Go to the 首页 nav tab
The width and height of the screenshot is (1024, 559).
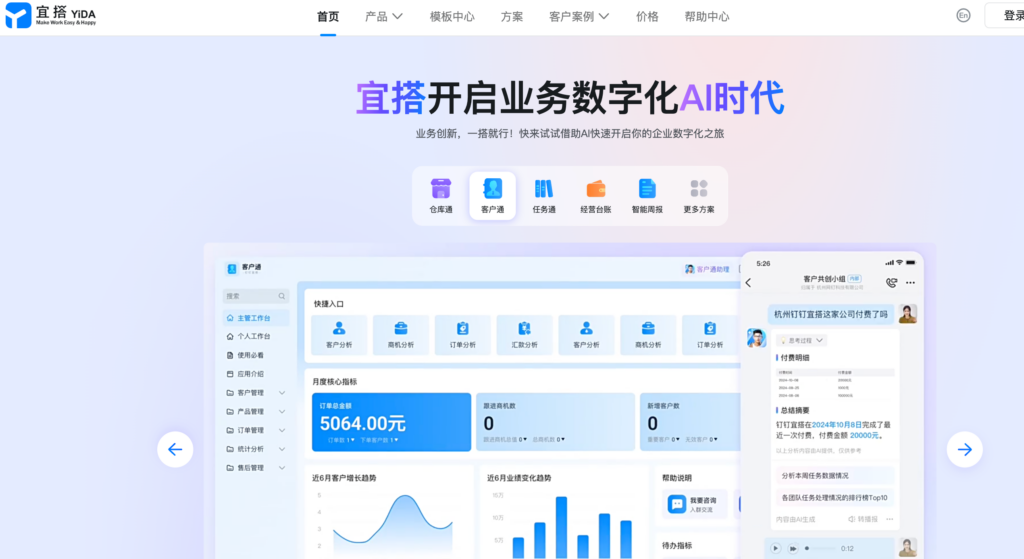[x=328, y=16]
